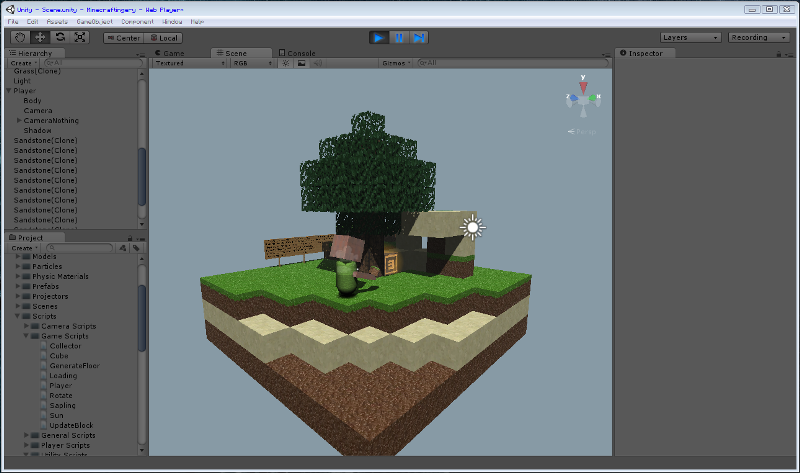
Task: Expand the Camera Scripts folder
Action: pyautogui.click(x=27, y=326)
